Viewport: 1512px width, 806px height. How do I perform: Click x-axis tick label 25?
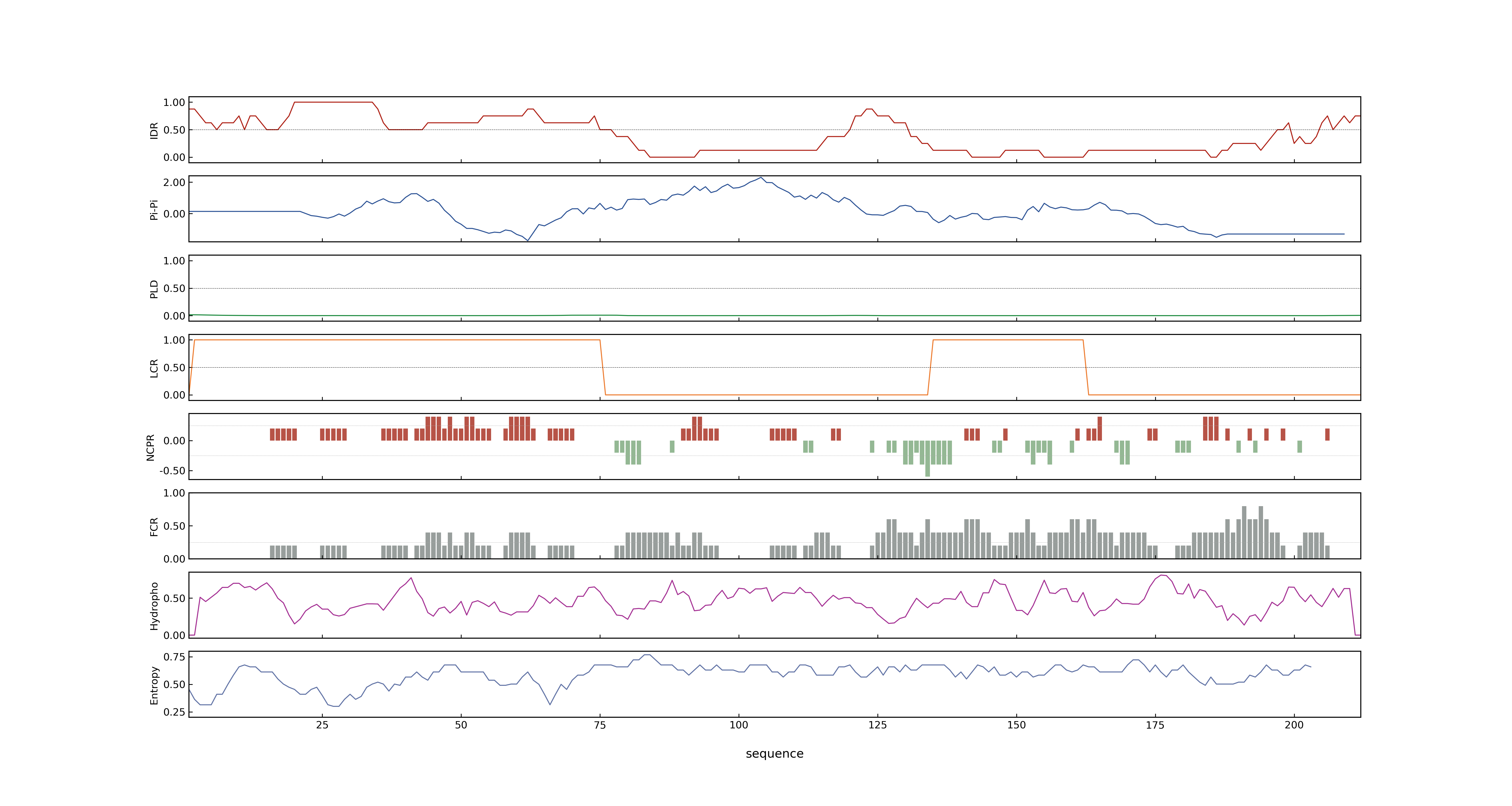(x=322, y=725)
